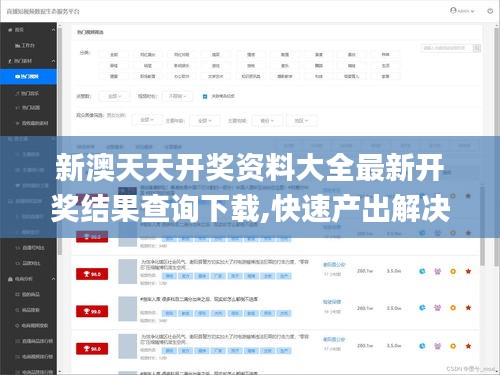Focus the search input field in filter panel
This screenshot has width=500, height=375.
pos(447,48)
